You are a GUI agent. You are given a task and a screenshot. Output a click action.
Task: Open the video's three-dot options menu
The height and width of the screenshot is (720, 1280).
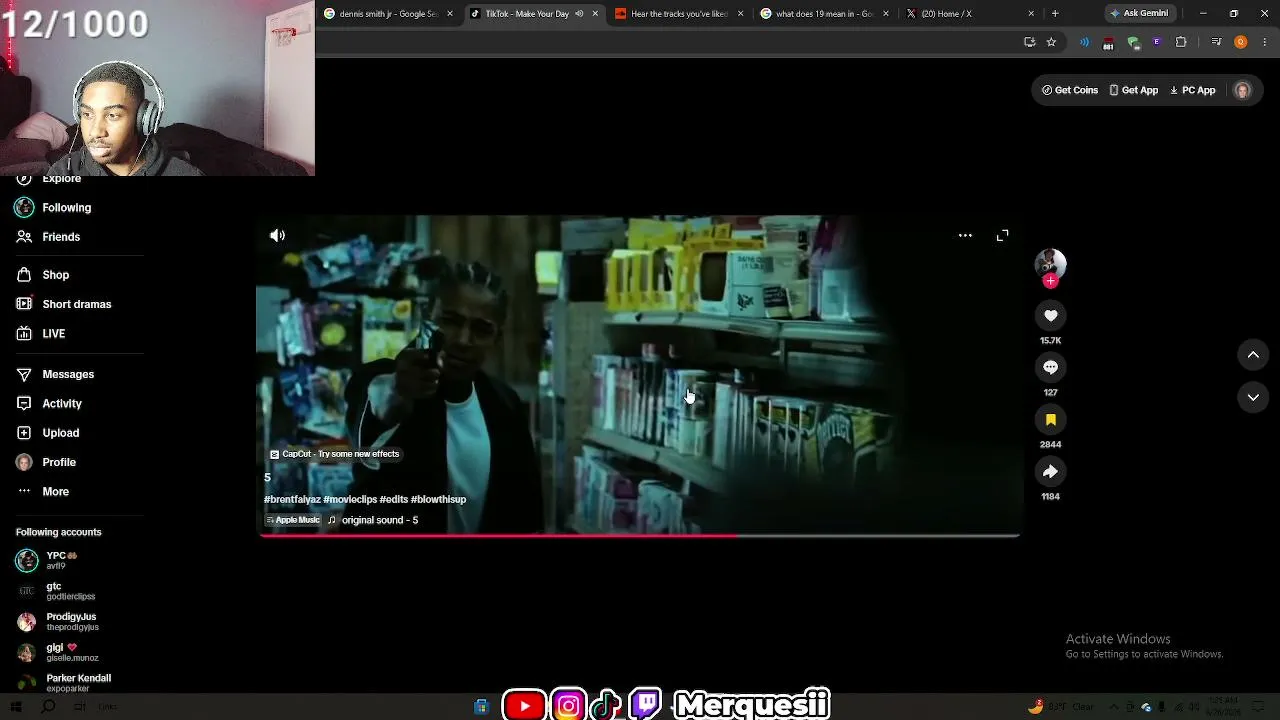point(965,236)
